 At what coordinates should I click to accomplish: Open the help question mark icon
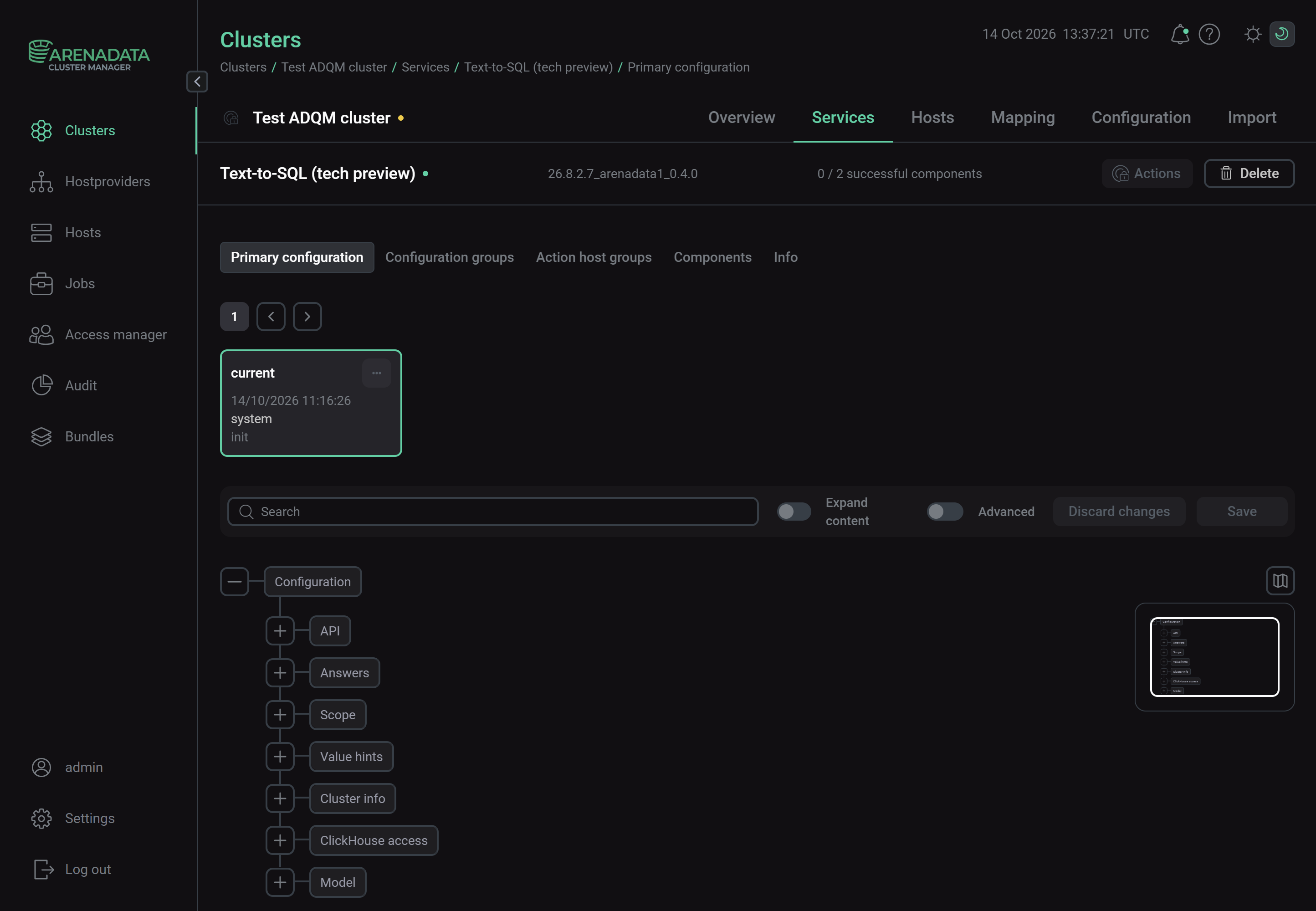pos(1209,34)
